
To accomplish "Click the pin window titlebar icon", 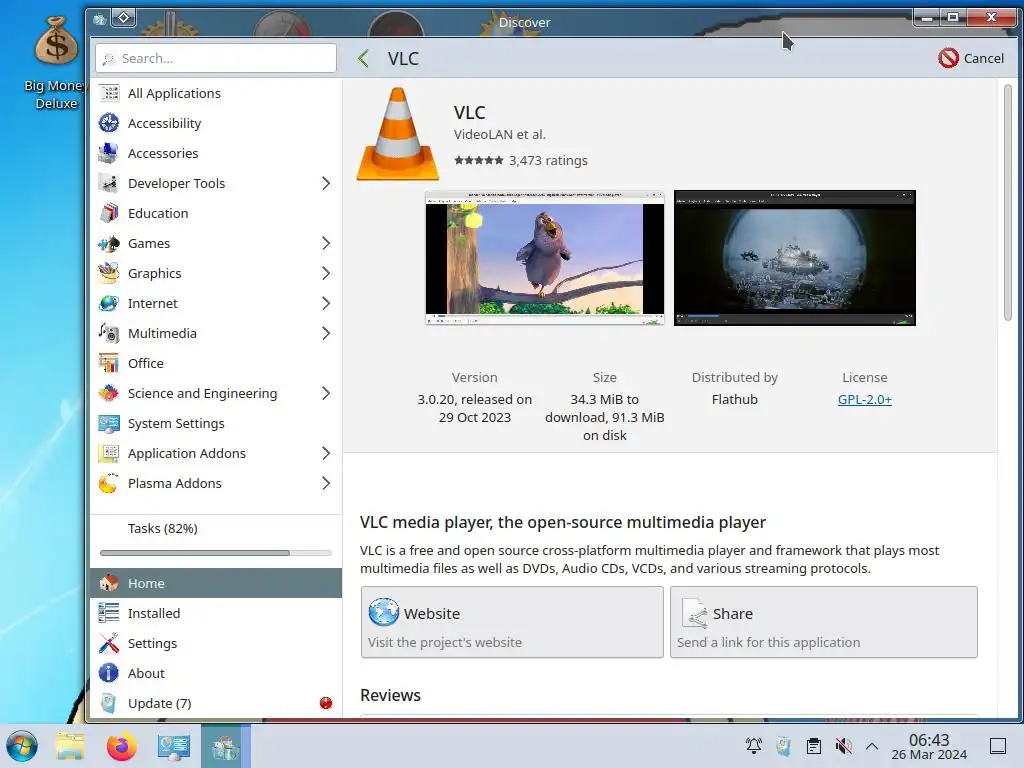I will pos(124,18).
